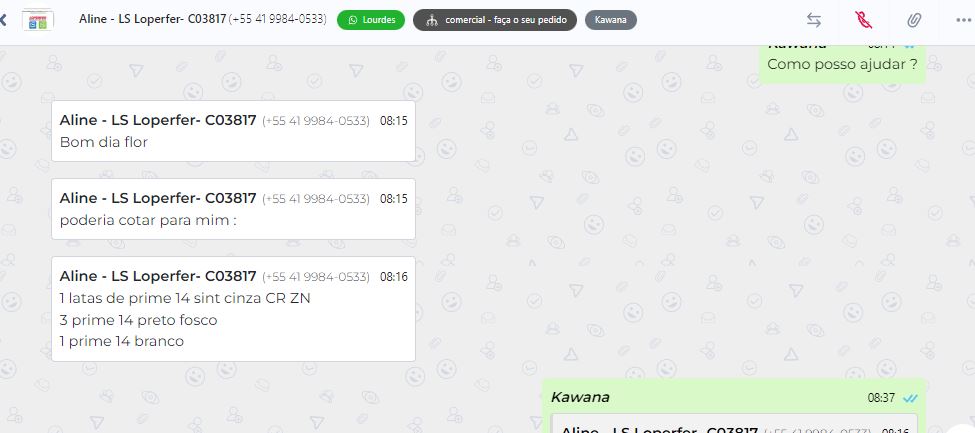The width and height of the screenshot is (975, 433).
Task: Go back using the left chevron
Action: tap(2, 20)
